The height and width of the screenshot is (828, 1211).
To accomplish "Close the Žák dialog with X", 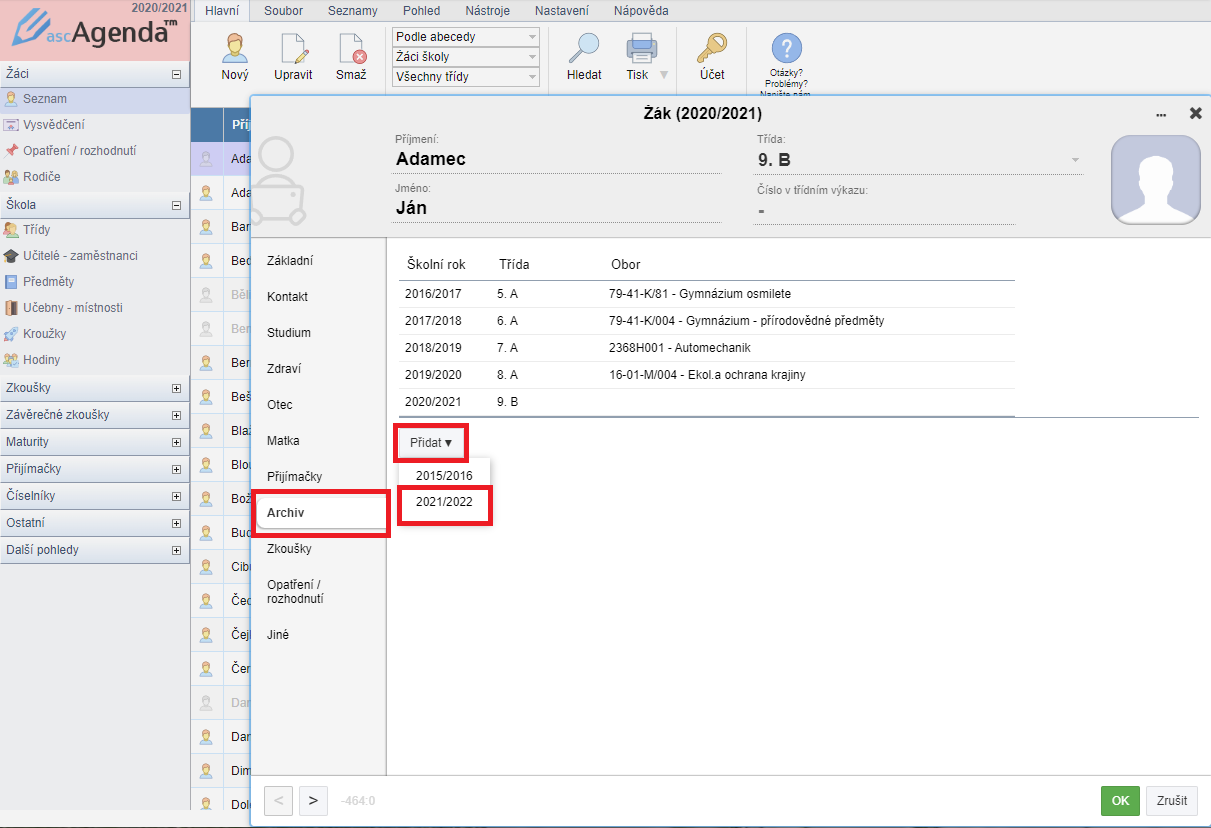I will pos(1195,113).
